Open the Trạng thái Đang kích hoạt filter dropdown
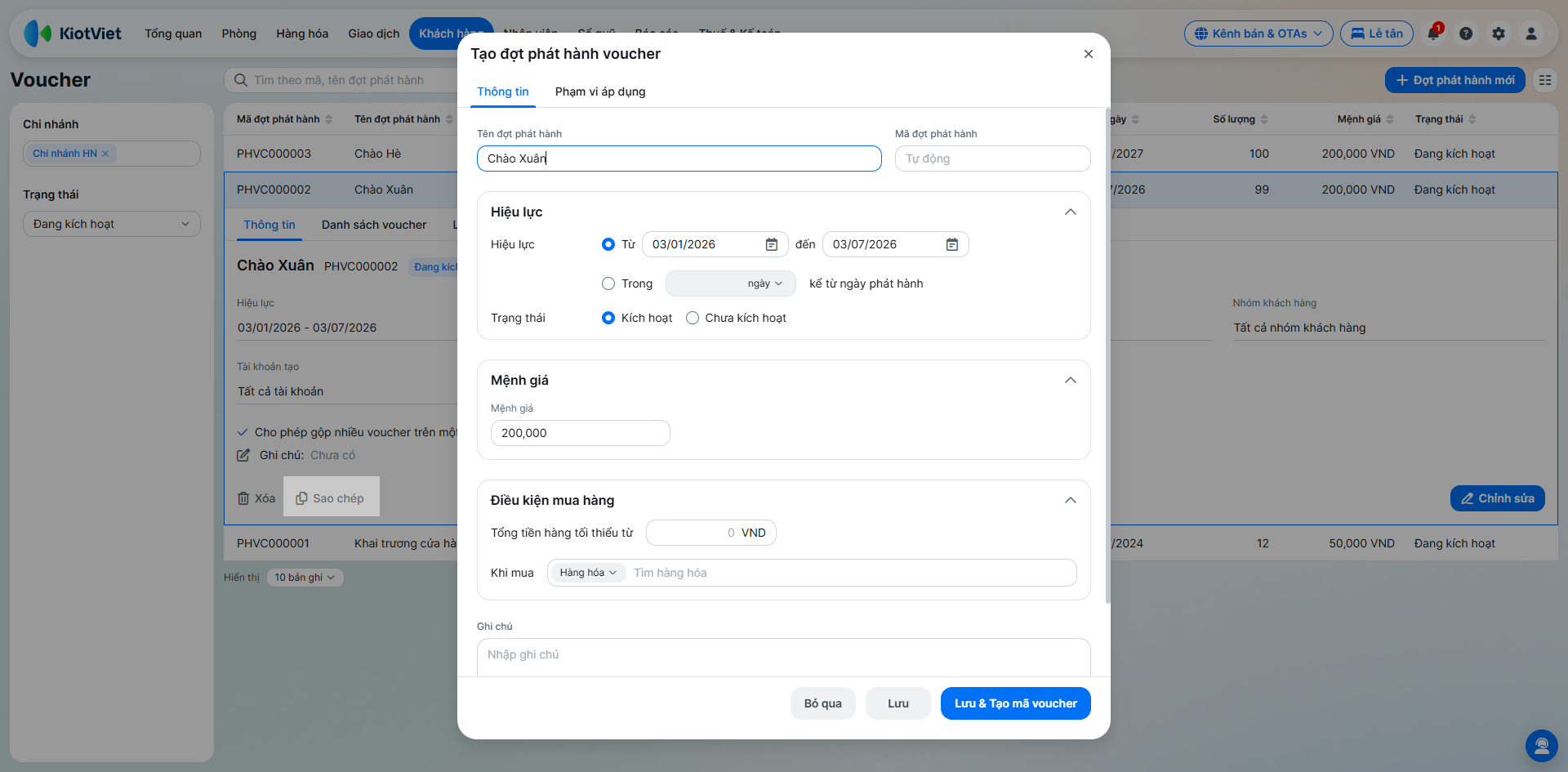Image resolution: width=1568 pixels, height=772 pixels. (112, 224)
